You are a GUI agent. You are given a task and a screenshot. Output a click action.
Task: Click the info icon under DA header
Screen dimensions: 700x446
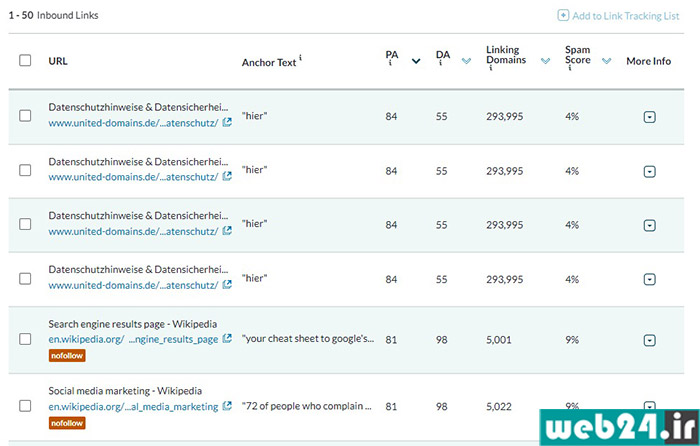coord(440,63)
